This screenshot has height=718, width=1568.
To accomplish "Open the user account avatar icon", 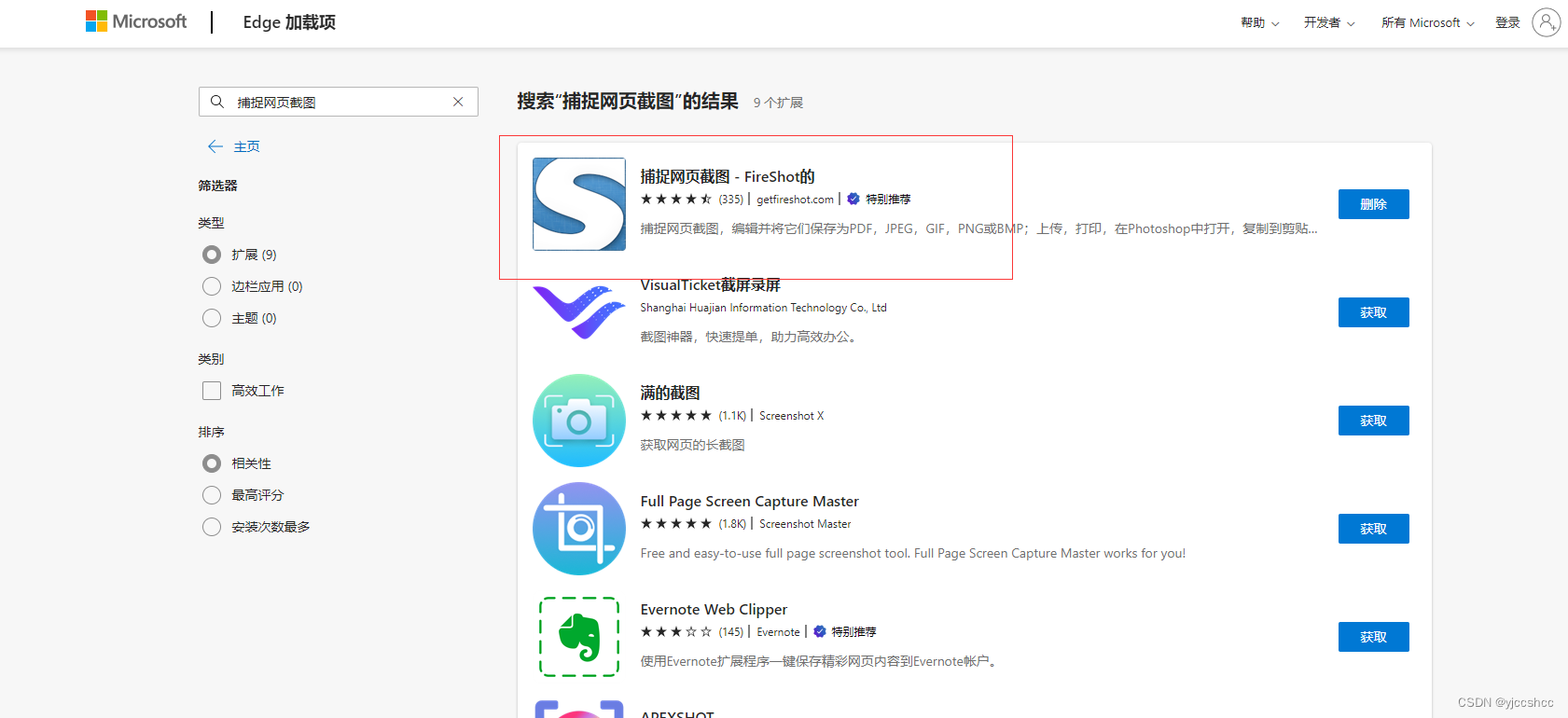I will click(1546, 22).
